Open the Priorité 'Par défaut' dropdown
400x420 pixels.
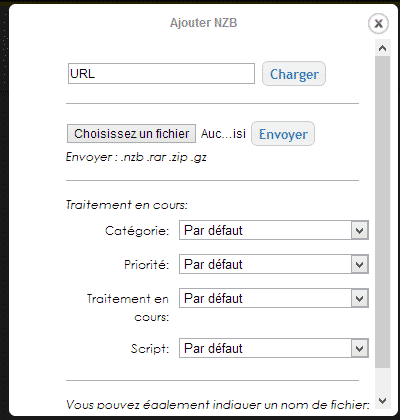click(x=274, y=264)
